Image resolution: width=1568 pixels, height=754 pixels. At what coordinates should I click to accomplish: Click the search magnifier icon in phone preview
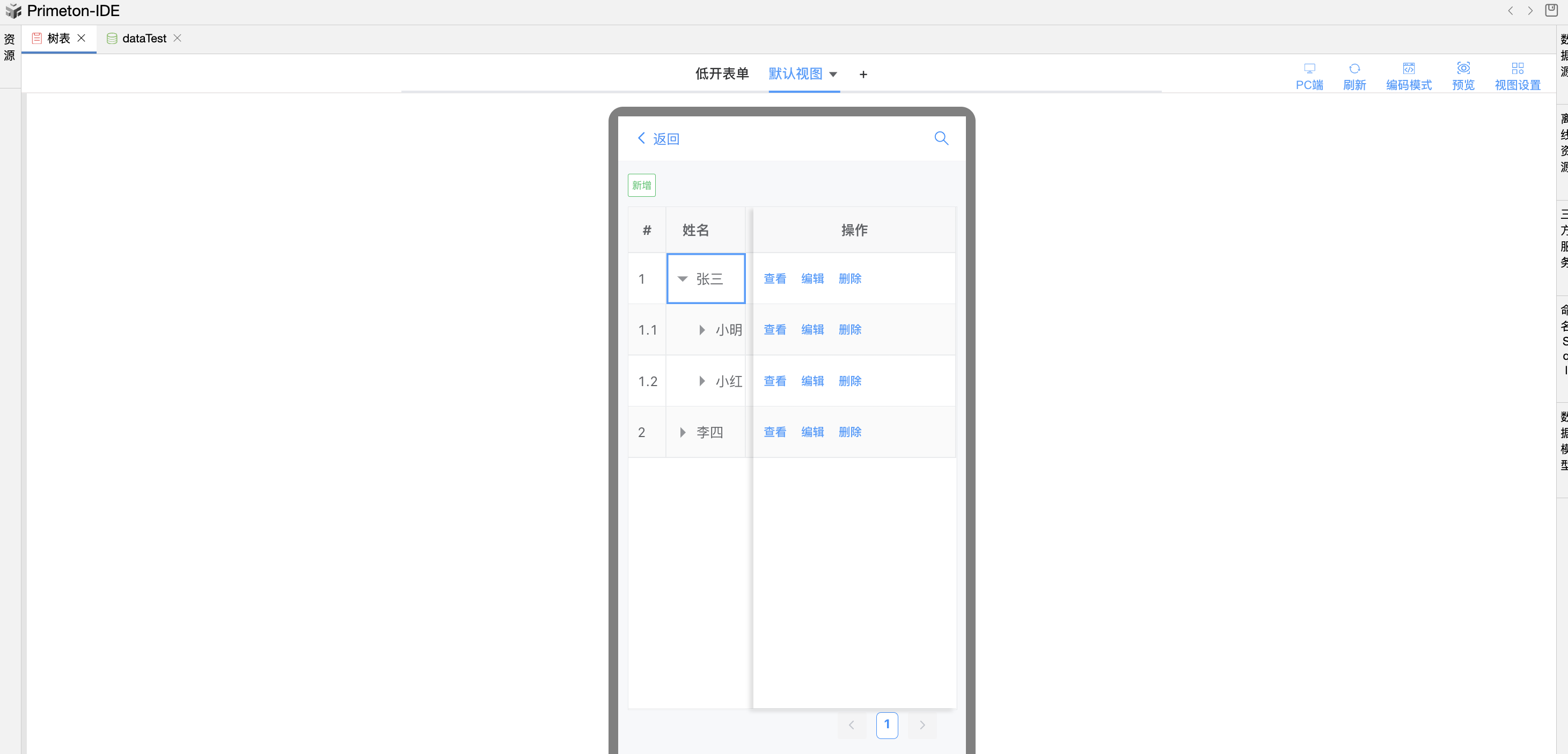pos(941,139)
